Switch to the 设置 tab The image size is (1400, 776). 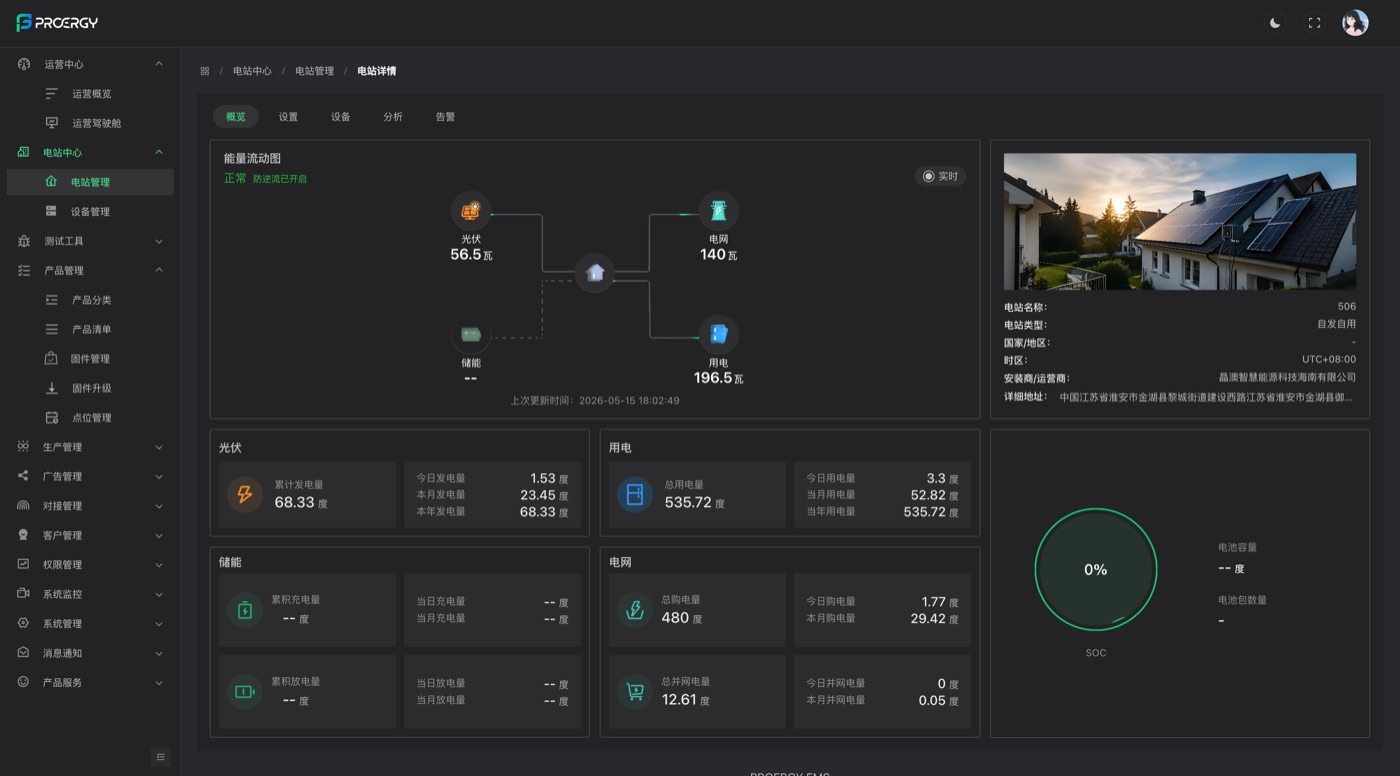(288, 117)
